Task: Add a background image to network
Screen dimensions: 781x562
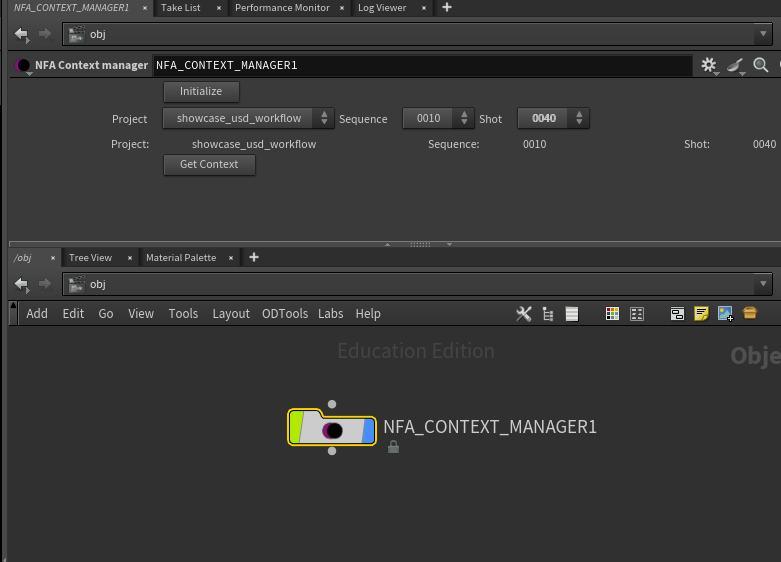Action: [x=725, y=314]
